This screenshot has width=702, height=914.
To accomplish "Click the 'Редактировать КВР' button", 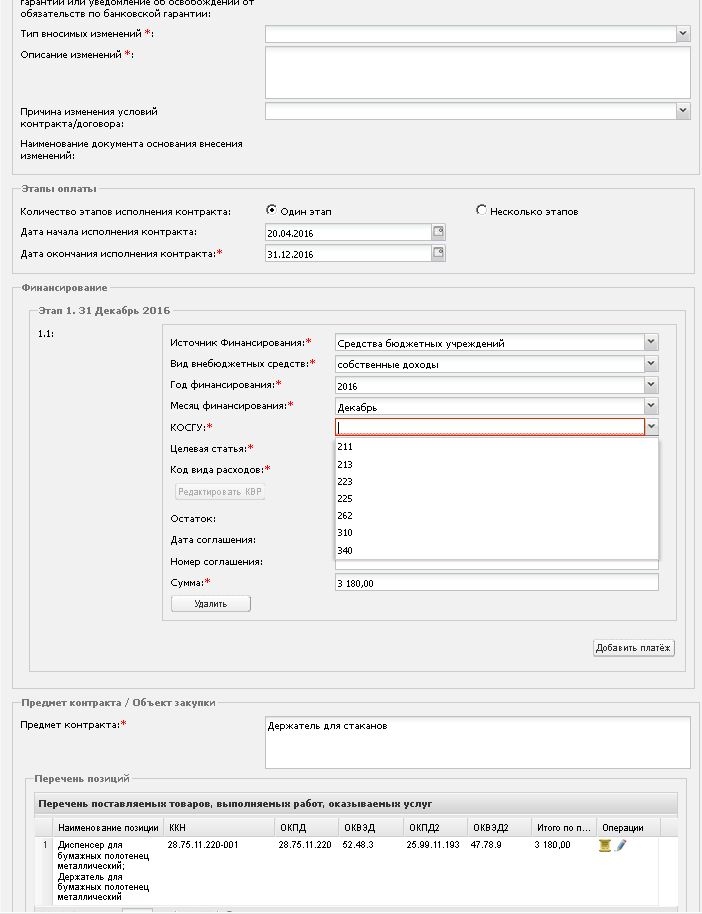I will (x=220, y=491).
